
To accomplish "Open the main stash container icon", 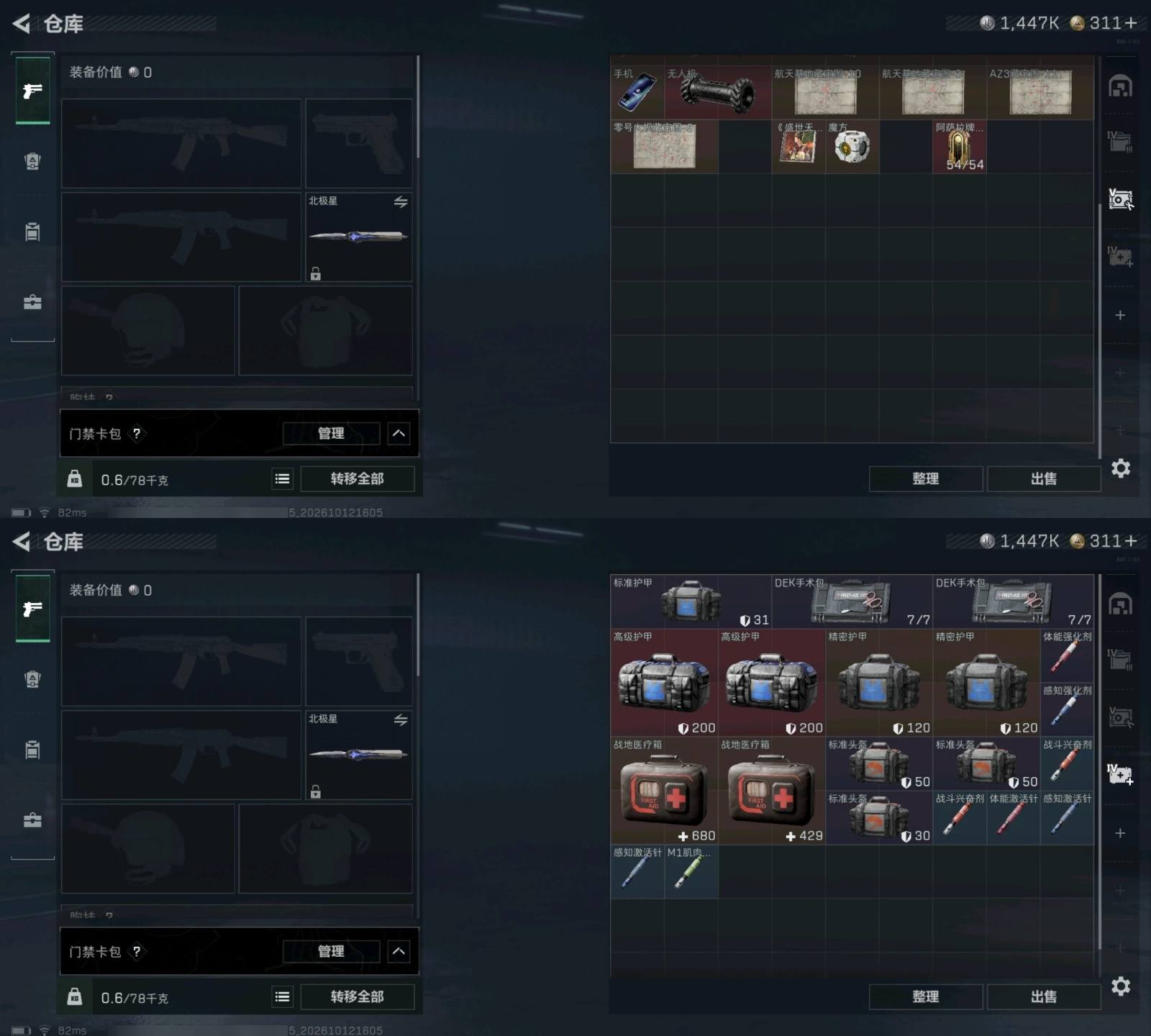I will (1120, 87).
